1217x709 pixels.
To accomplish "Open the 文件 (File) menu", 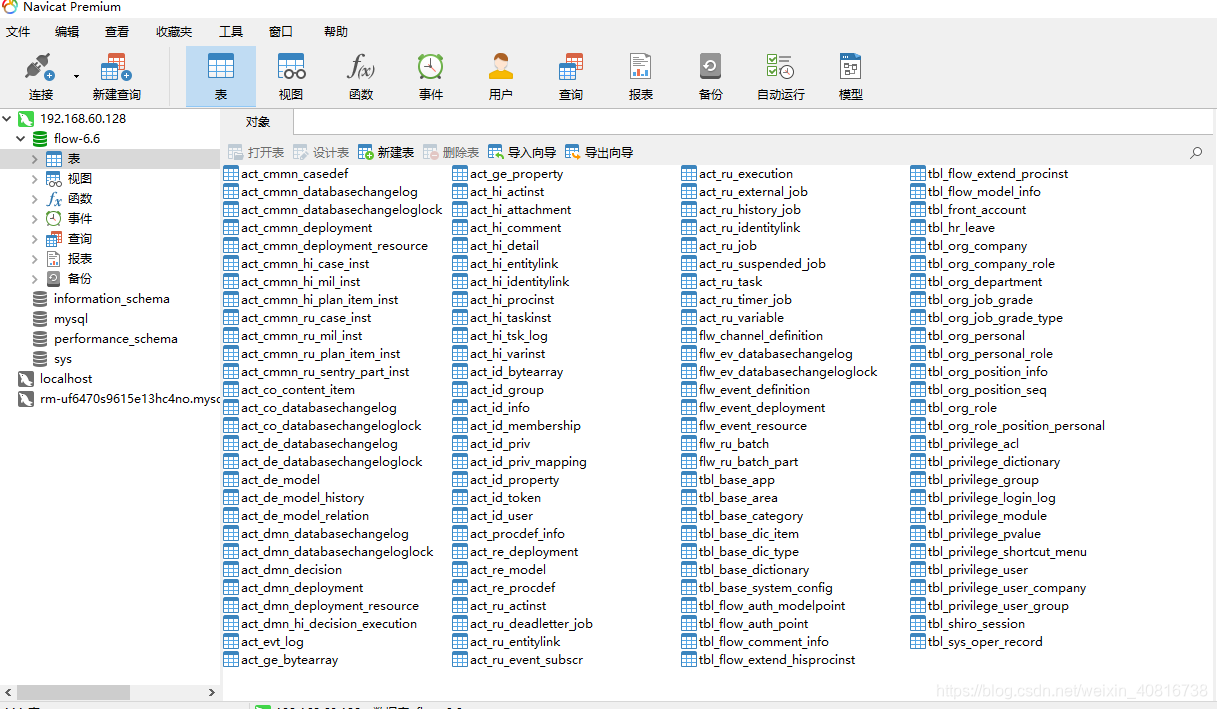I will pos(18,32).
